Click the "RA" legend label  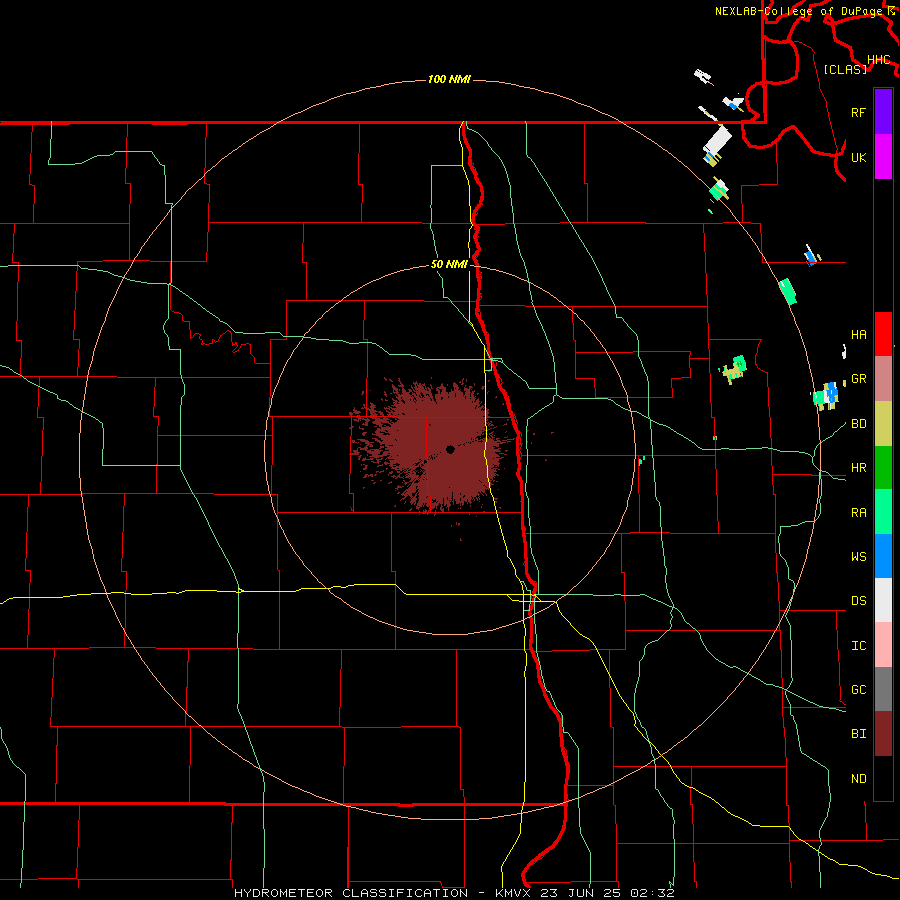tap(858, 512)
